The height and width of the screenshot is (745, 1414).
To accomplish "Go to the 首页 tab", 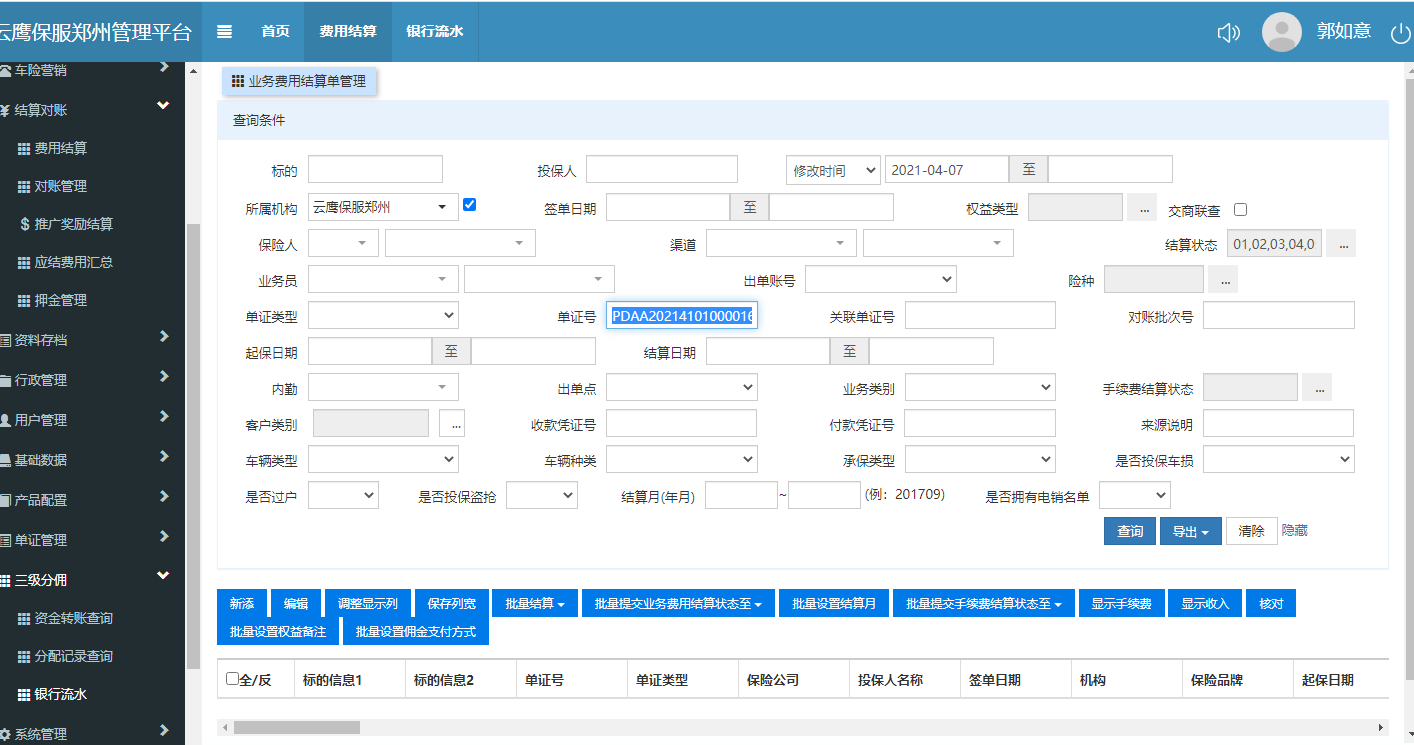I will (x=275, y=31).
